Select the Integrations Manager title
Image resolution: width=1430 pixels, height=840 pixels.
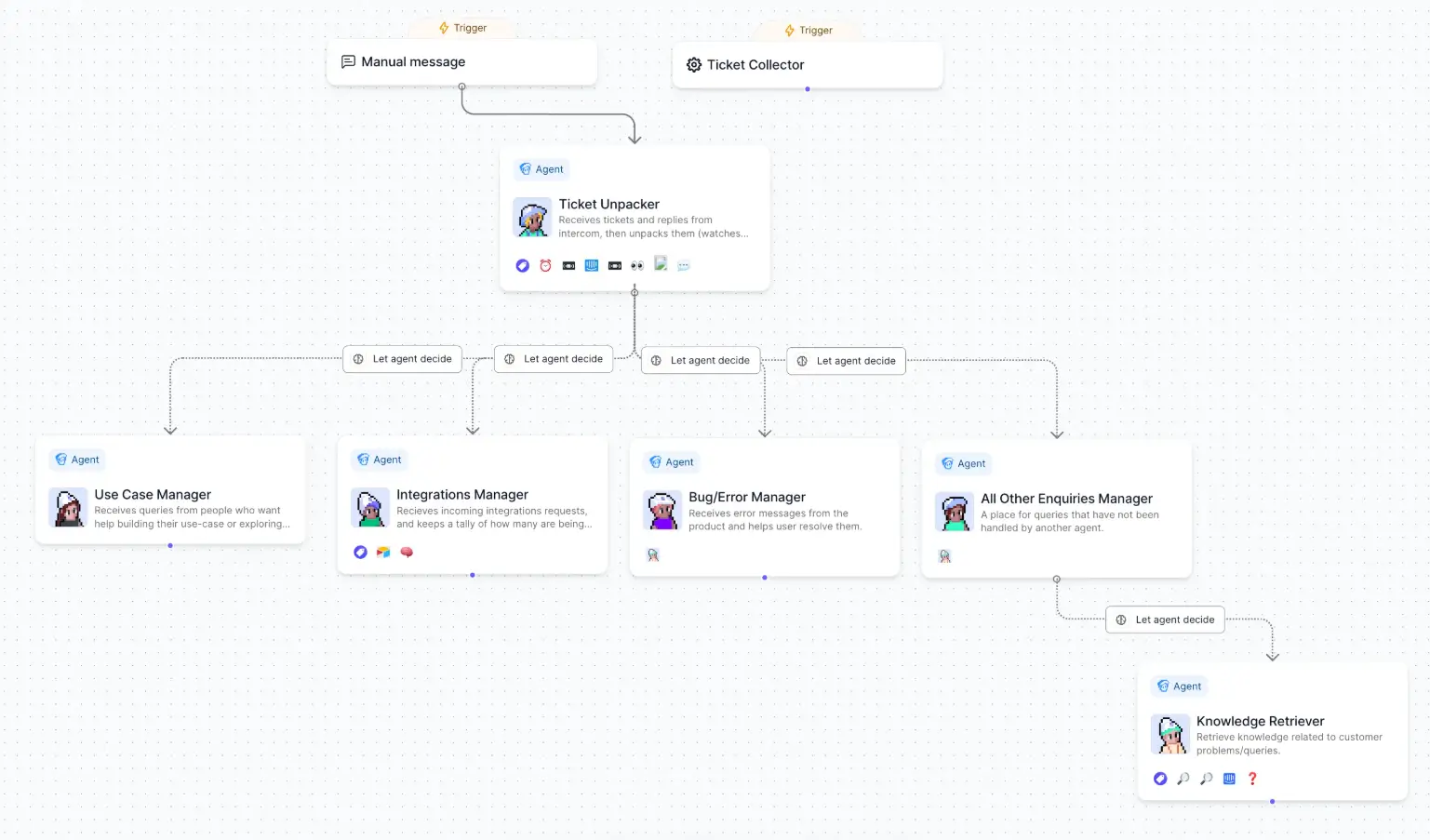[462, 495]
